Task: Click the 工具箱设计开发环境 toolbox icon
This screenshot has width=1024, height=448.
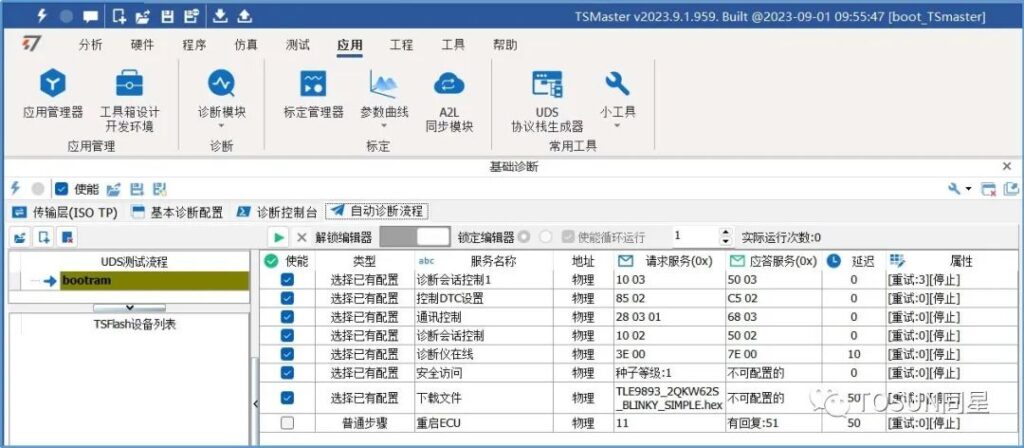Action: (x=129, y=85)
